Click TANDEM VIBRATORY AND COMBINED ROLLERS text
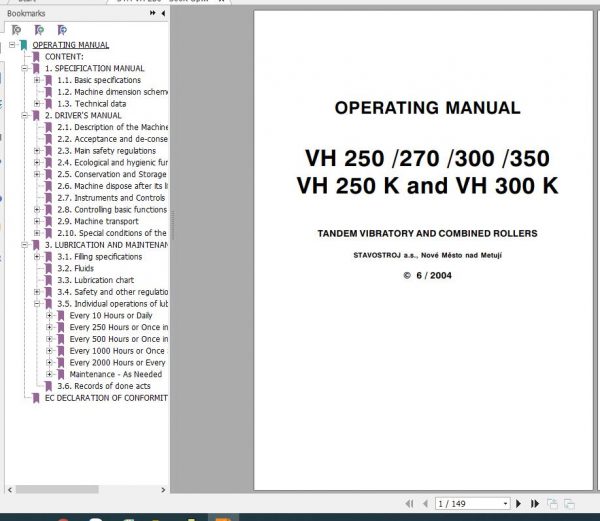Viewport: 600px width, 521px height. click(427, 233)
